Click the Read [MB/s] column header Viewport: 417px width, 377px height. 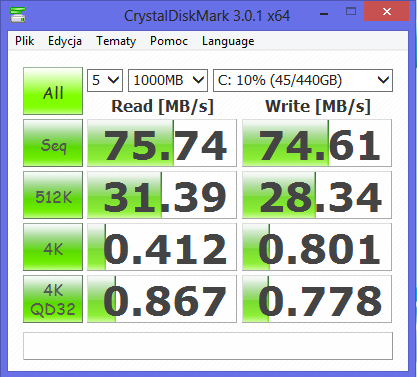[x=162, y=107]
